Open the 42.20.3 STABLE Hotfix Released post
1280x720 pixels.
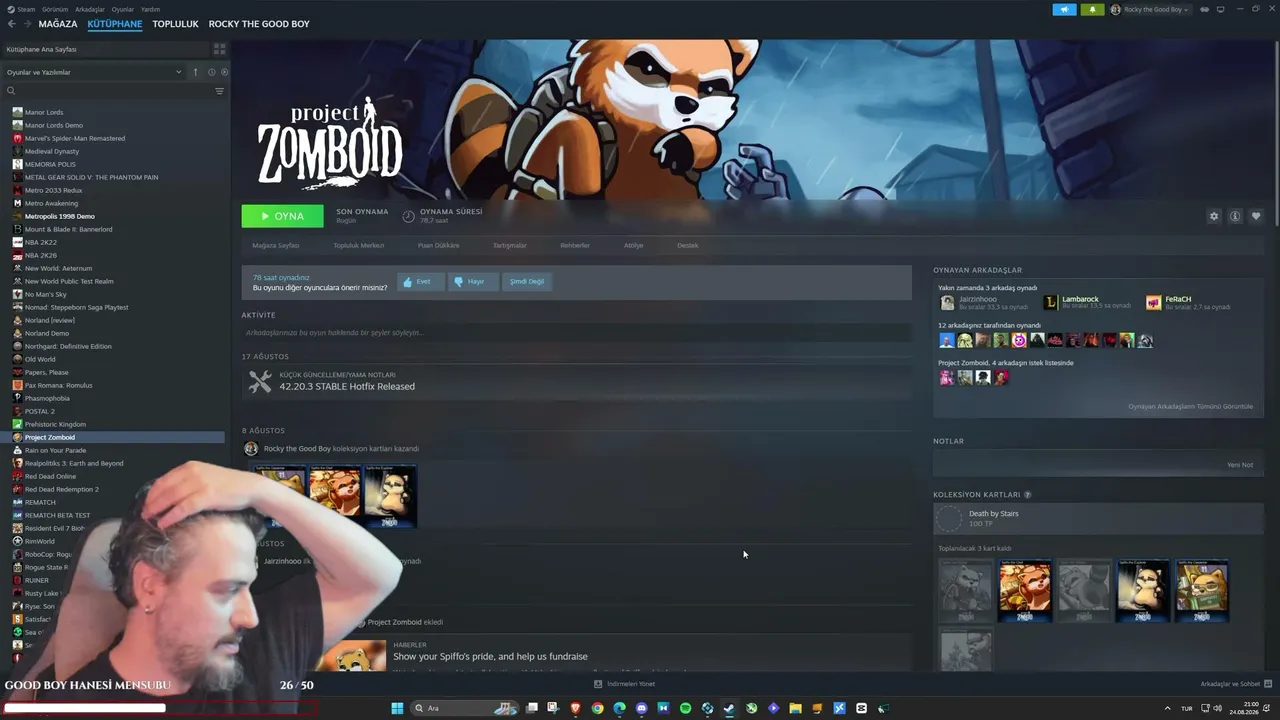[347, 386]
